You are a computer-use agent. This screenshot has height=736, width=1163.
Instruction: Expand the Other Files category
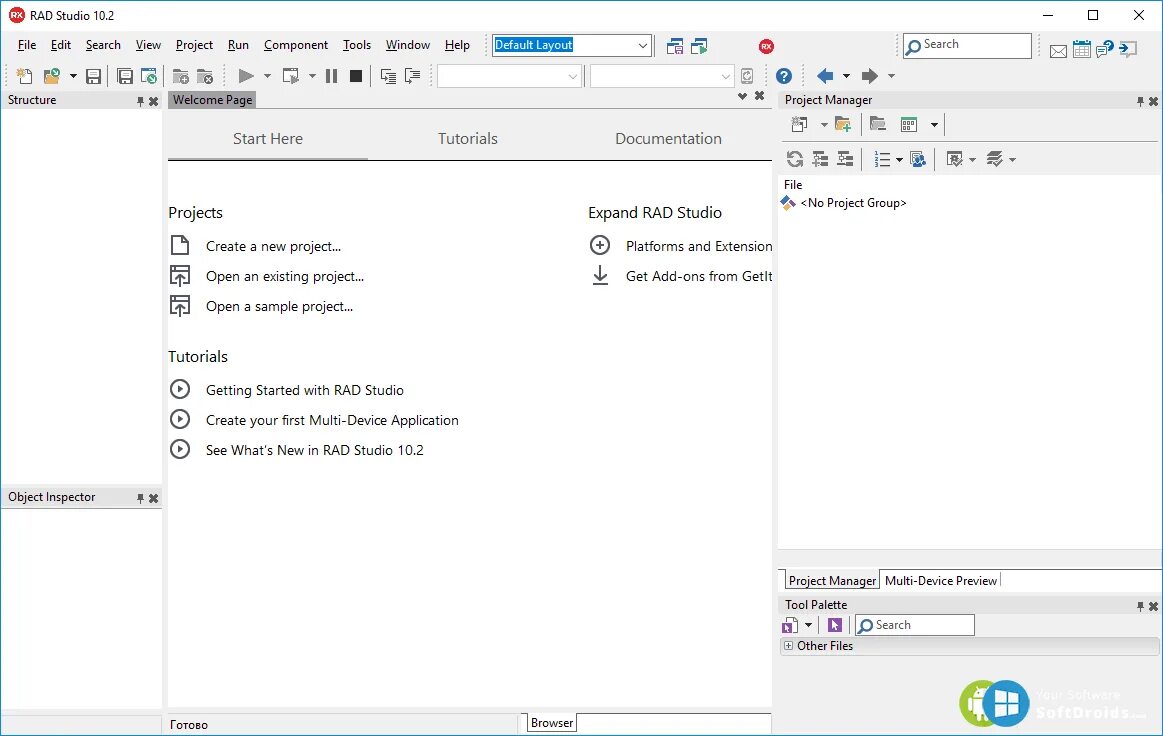pos(788,645)
